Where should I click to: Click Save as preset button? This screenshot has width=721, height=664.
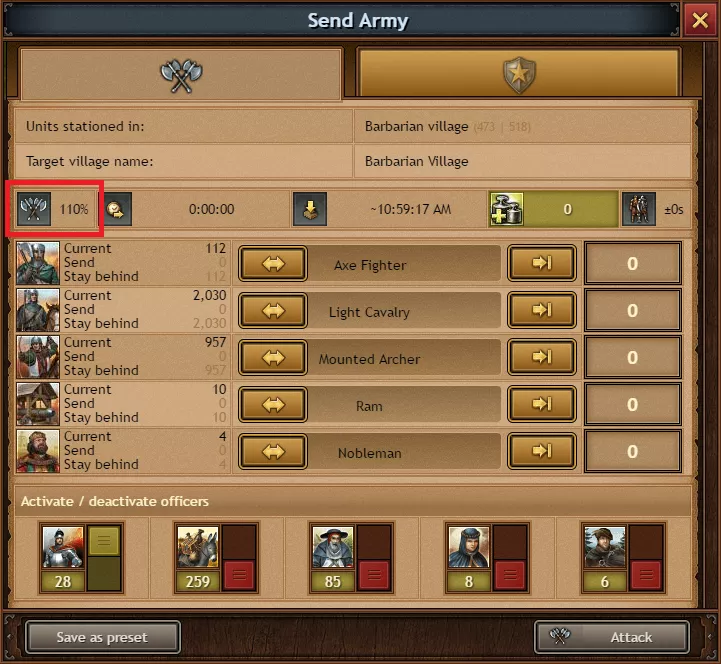coord(103,637)
